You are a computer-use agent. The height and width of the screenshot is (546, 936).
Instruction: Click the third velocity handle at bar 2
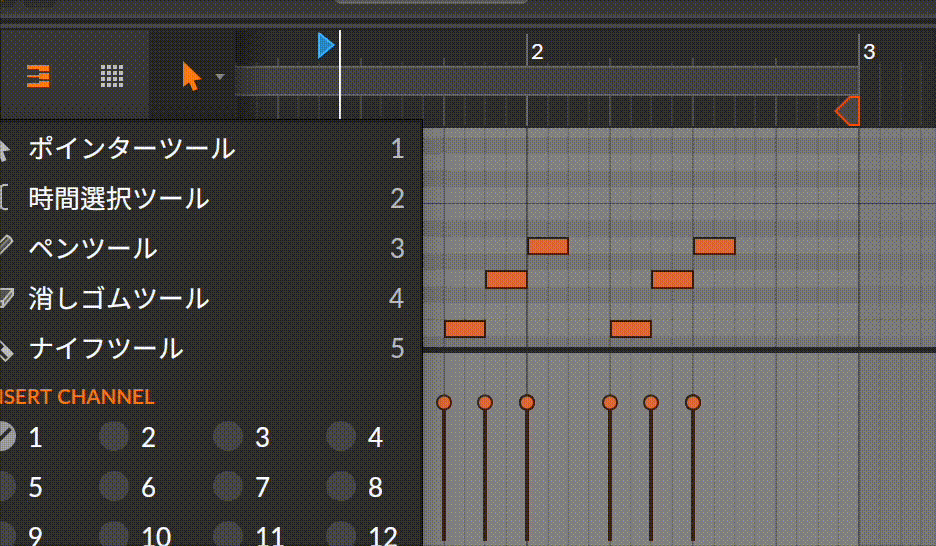click(x=526, y=402)
